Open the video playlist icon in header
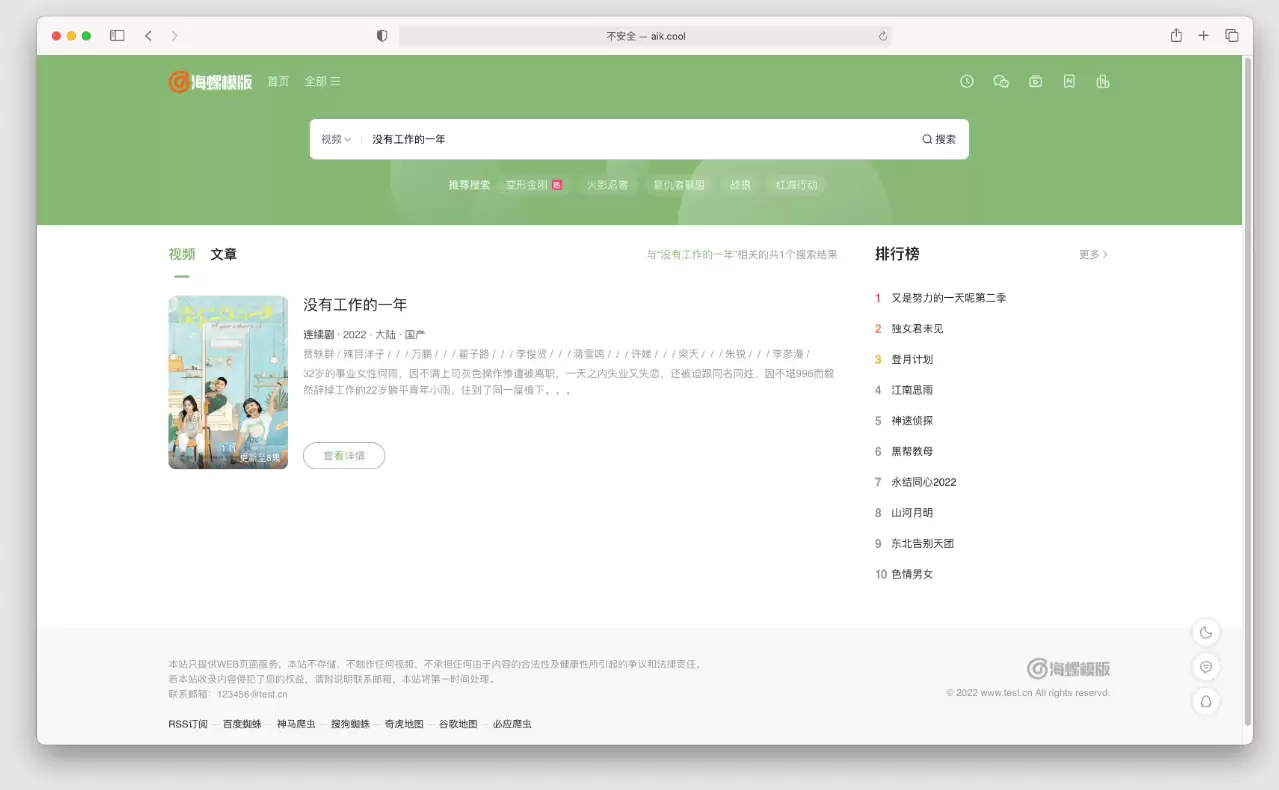Image resolution: width=1279 pixels, height=790 pixels. pos(1036,82)
